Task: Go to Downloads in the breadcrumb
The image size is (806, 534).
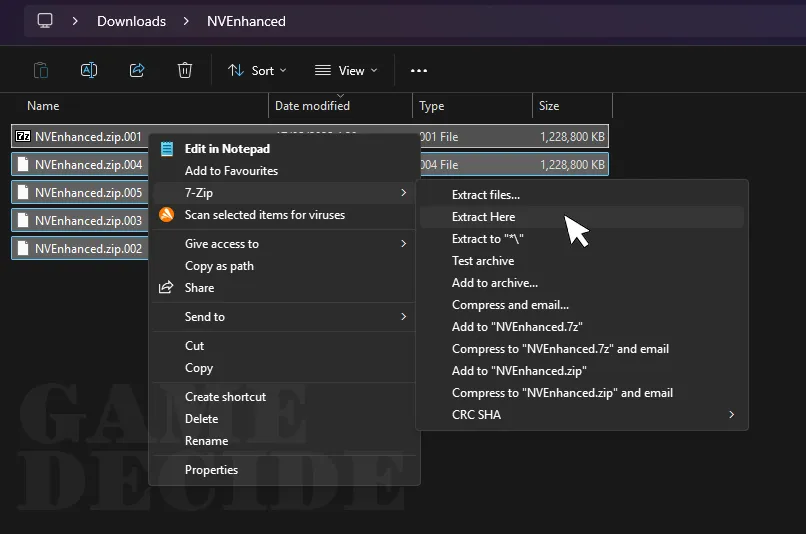Action: click(132, 21)
